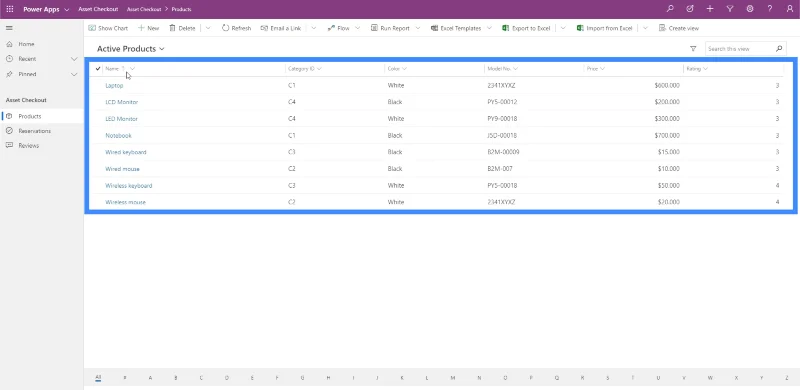Open Rating column header menu

point(697,68)
